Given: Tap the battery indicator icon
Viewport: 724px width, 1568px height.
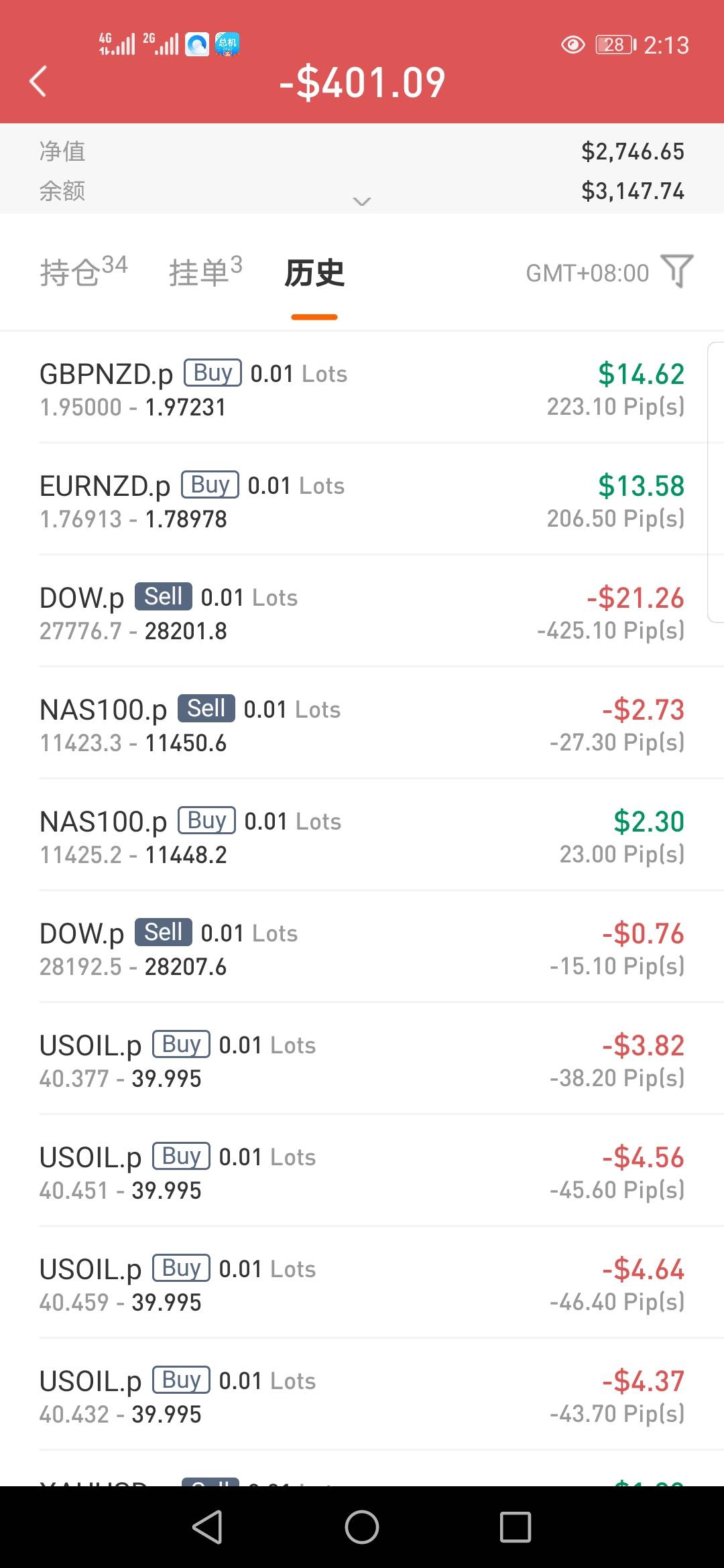Looking at the screenshot, I should tap(615, 45).
